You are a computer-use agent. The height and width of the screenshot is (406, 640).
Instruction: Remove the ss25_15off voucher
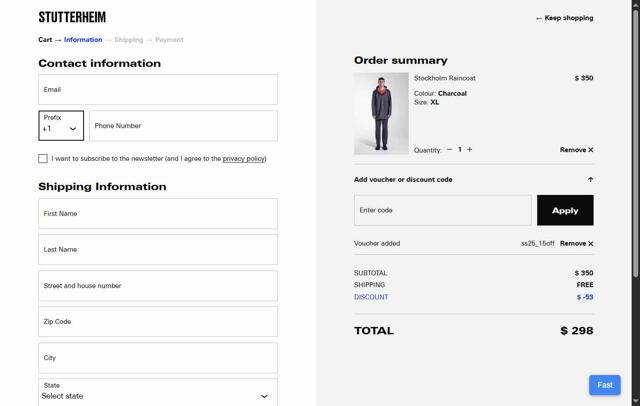pyautogui.click(x=576, y=243)
